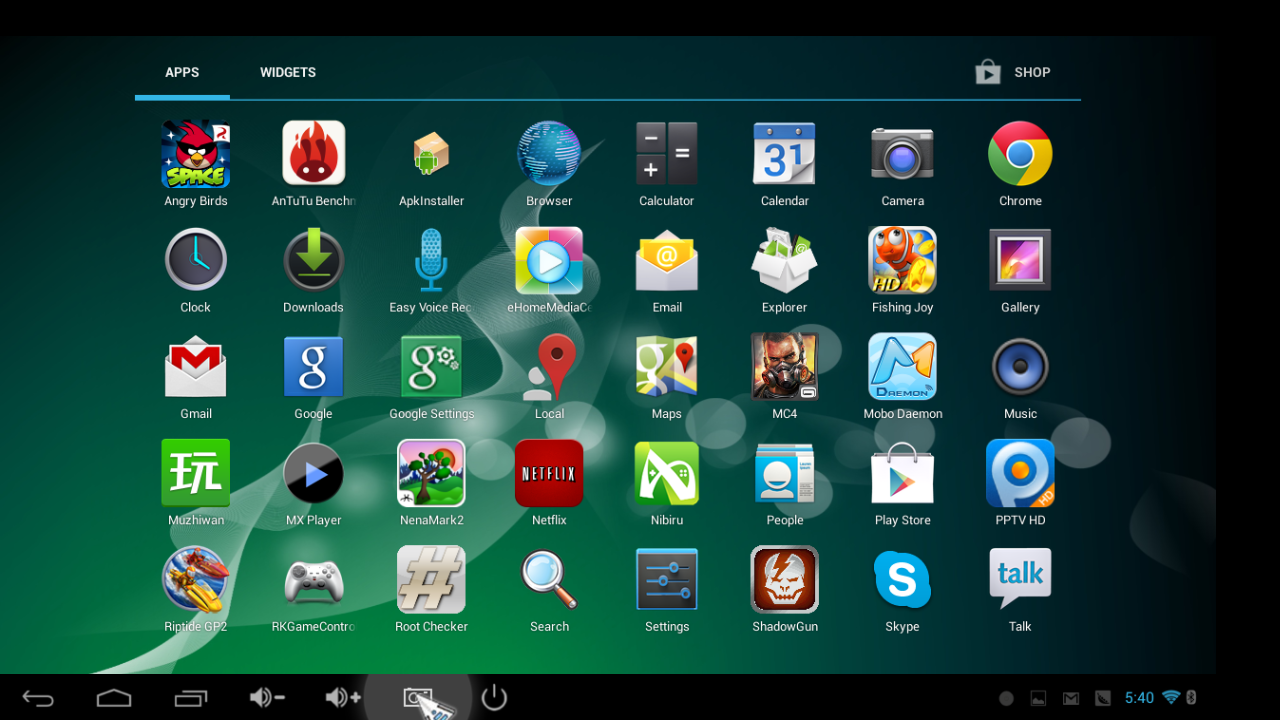Screen dimensions: 1280x720
Task: Open the Calendar app
Action: (x=785, y=154)
